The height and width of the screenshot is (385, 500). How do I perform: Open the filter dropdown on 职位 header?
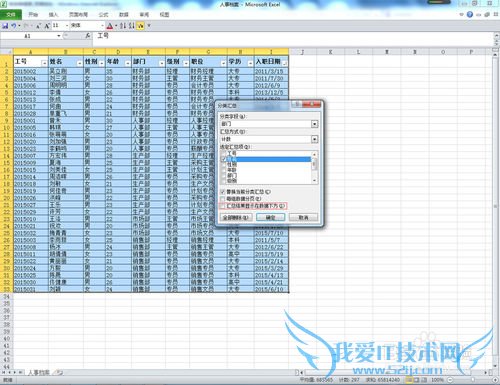[x=223, y=63]
